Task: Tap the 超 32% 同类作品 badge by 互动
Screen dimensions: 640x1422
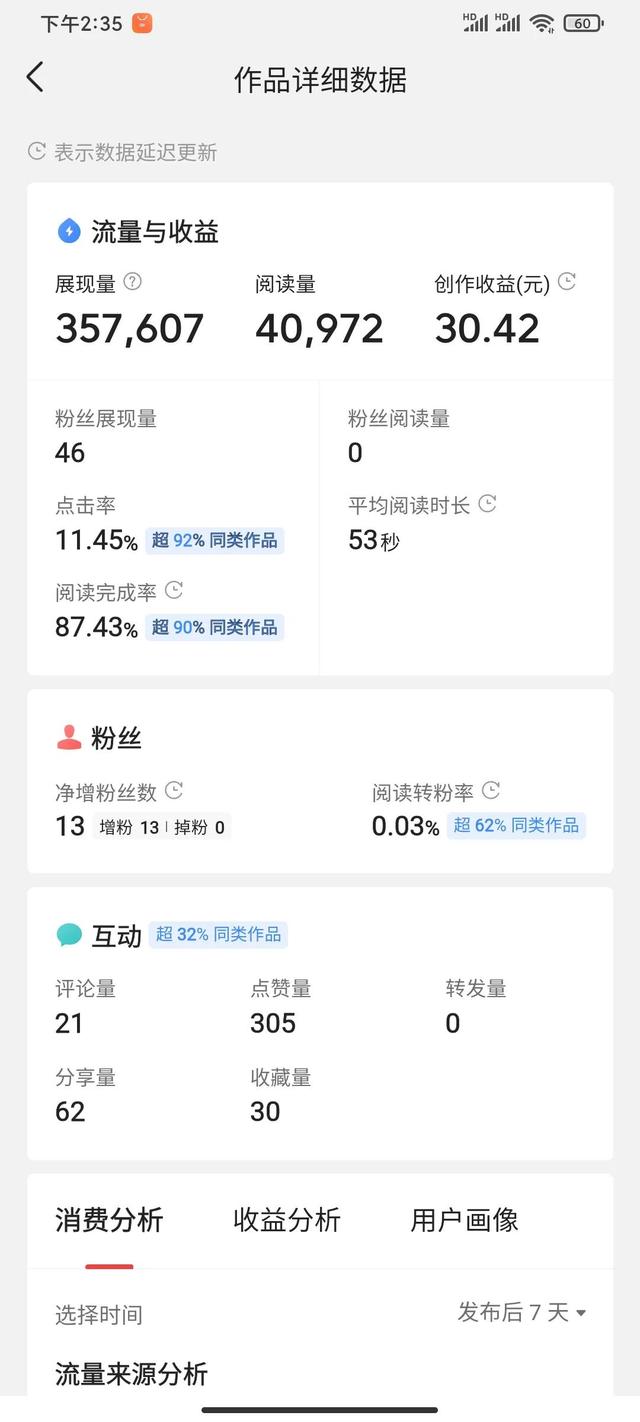Action: [218, 935]
